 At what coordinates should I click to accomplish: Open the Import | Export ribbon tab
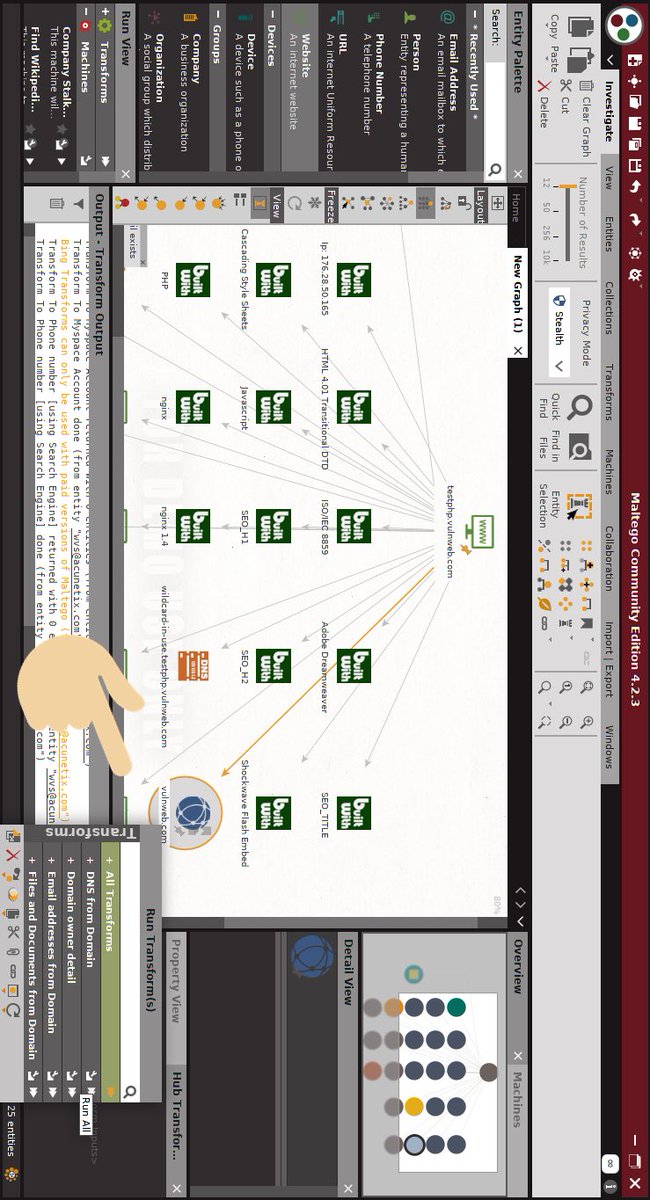[x=607, y=657]
